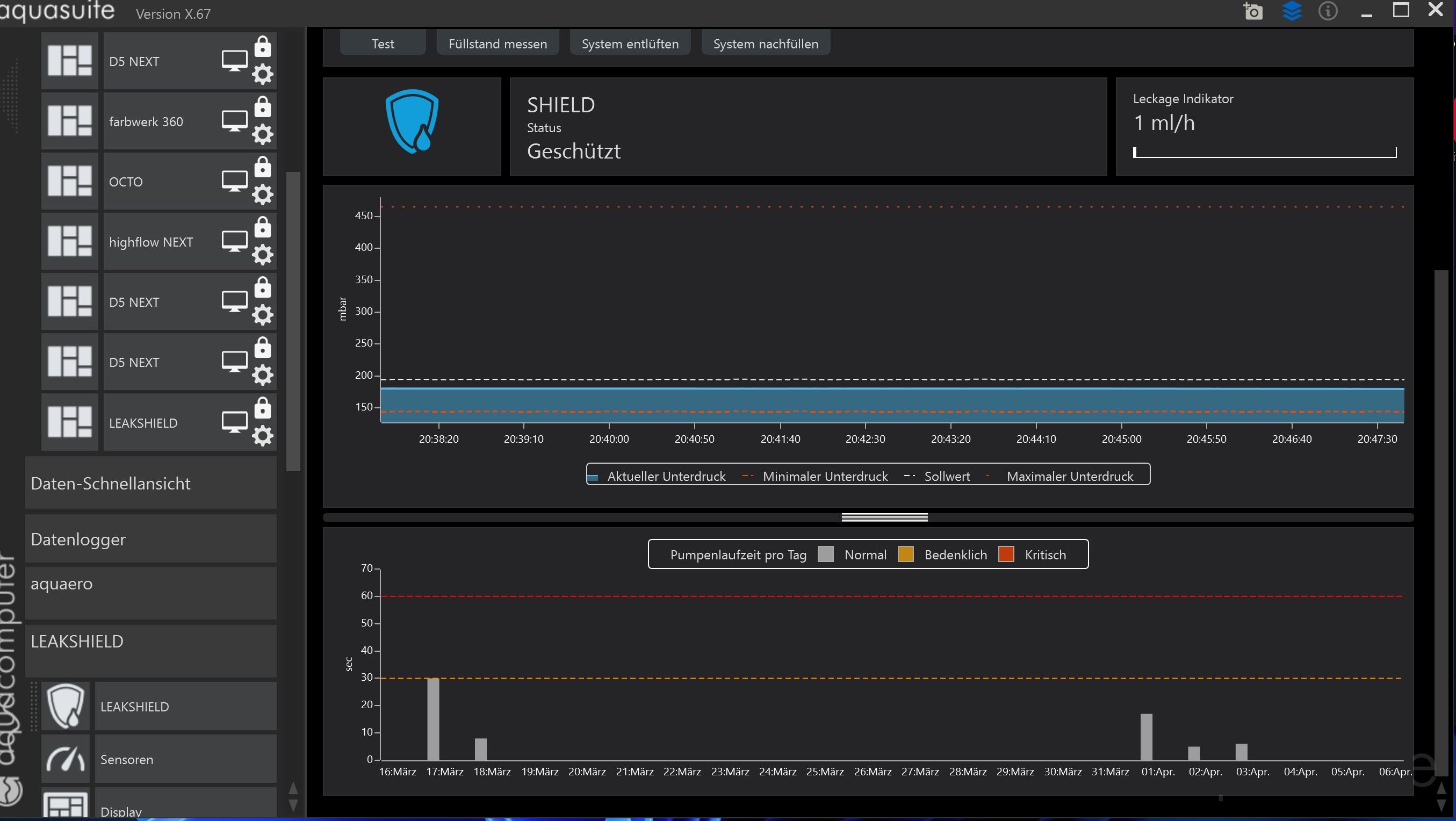Expand the Daten-Schnellansicht section

point(151,484)
